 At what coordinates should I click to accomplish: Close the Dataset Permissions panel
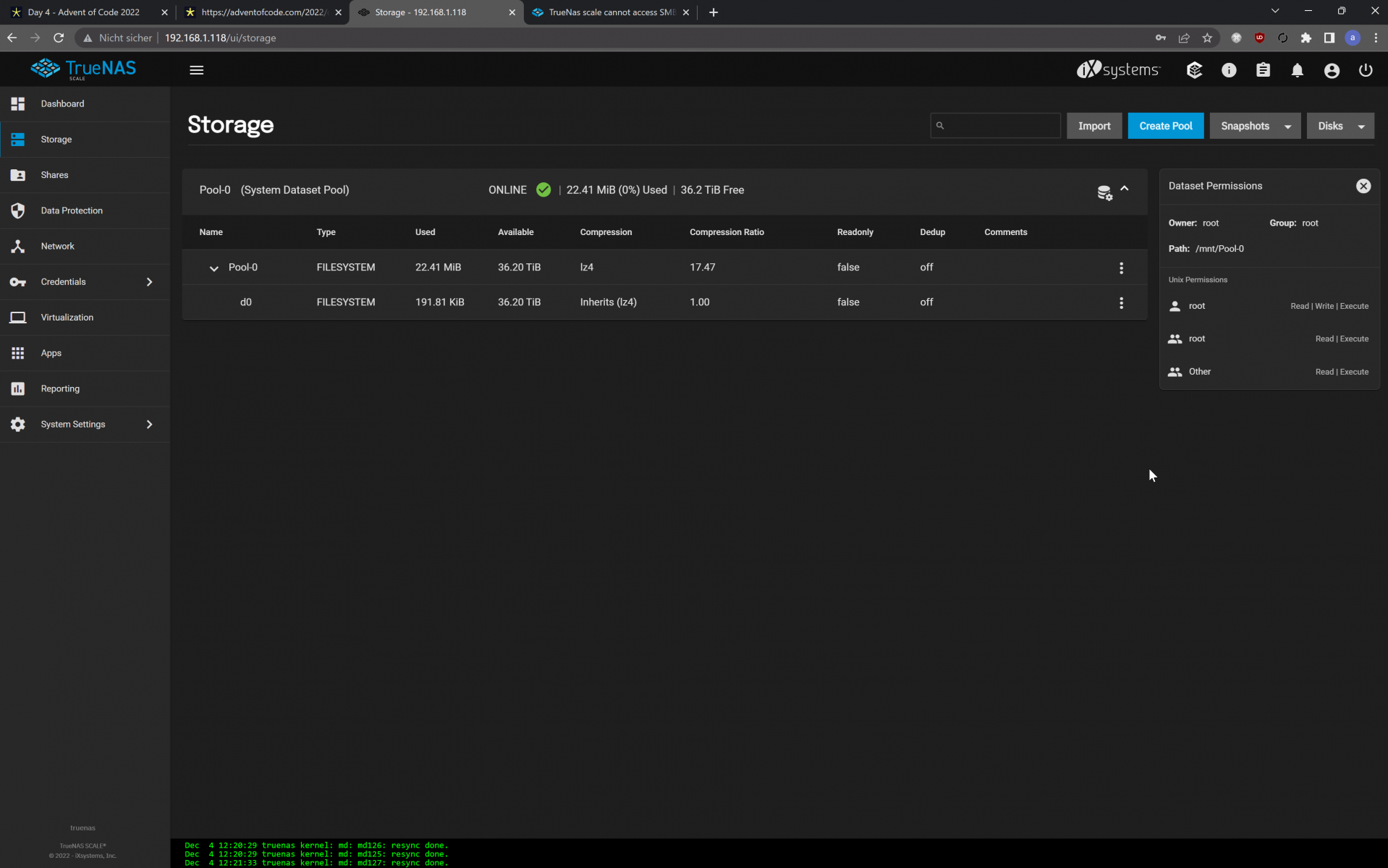pos(1363,187)
